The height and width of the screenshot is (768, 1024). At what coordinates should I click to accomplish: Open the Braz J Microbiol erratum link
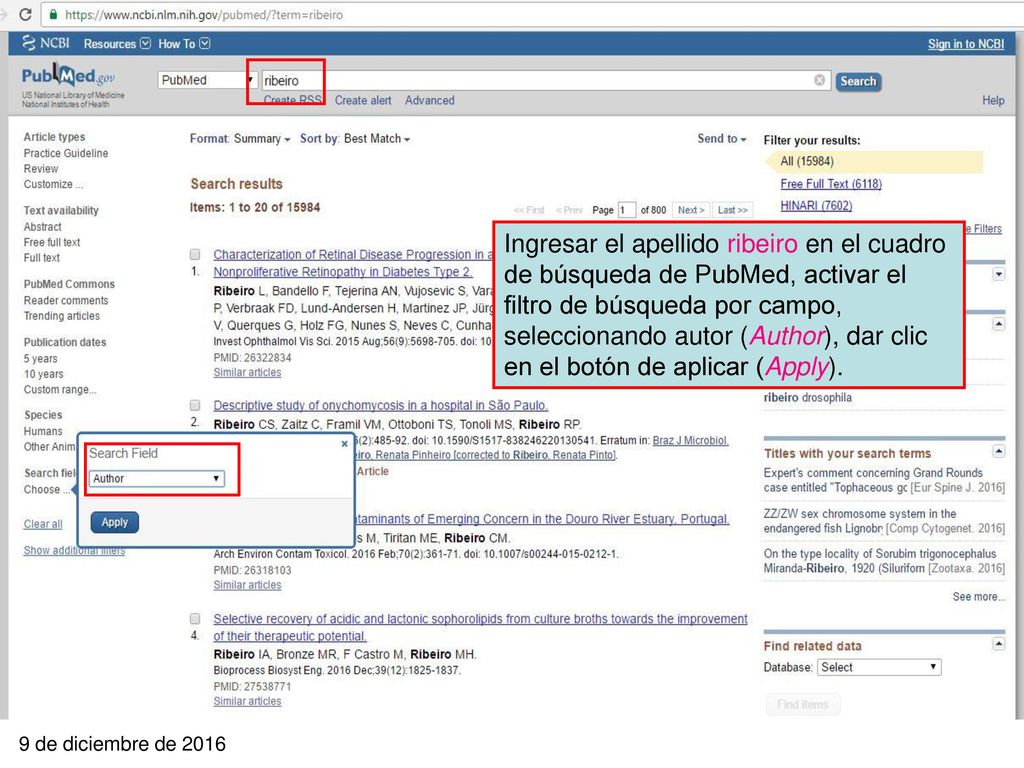tap(690, 440)
